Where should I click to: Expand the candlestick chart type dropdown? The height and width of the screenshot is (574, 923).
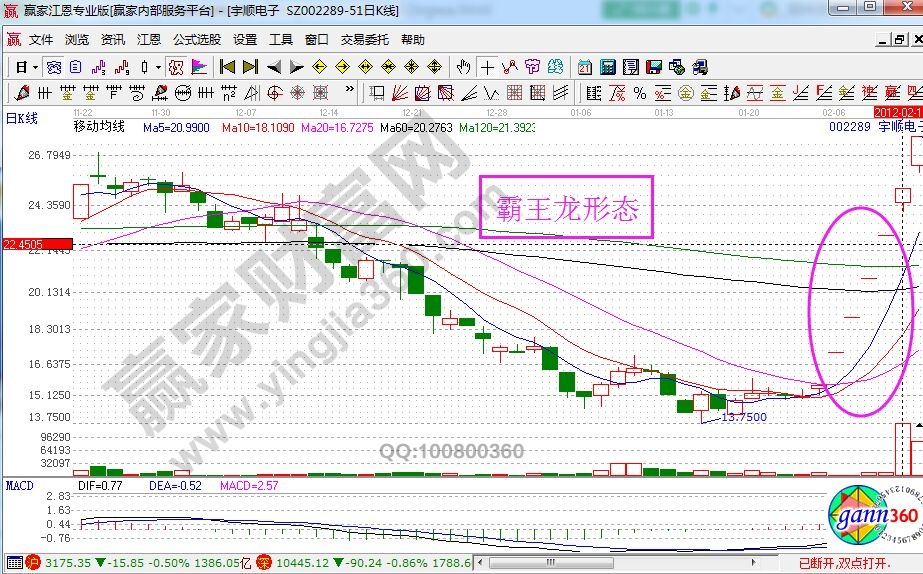point(158,67)
